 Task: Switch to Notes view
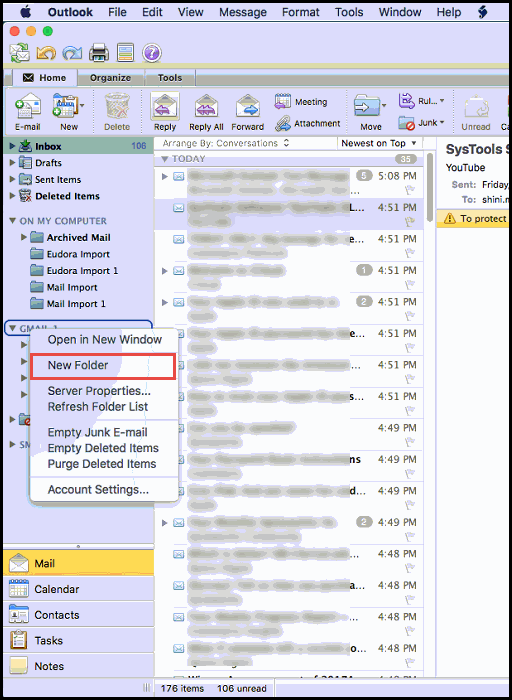pyautogui.click(x=79, y=666)
